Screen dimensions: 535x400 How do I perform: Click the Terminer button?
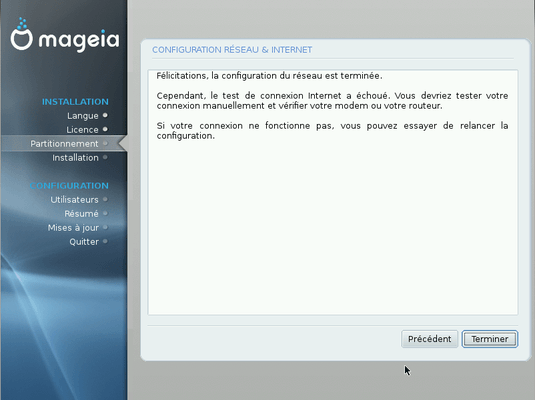click(490, 339)
